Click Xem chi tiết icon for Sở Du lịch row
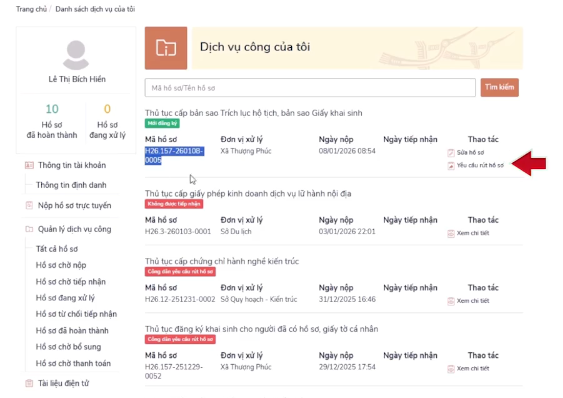The width and height of the screenshot is (563, 398). [451, 233]
